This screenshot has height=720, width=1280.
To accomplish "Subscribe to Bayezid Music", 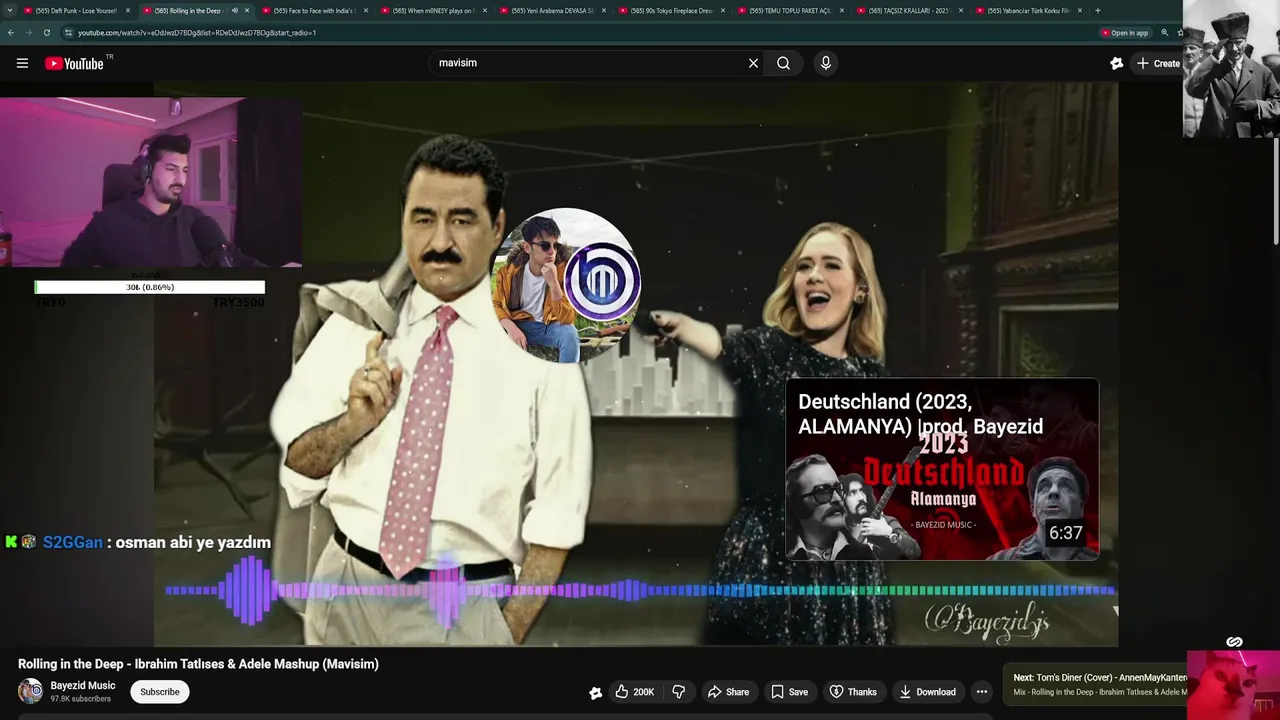I will point(160,692).
